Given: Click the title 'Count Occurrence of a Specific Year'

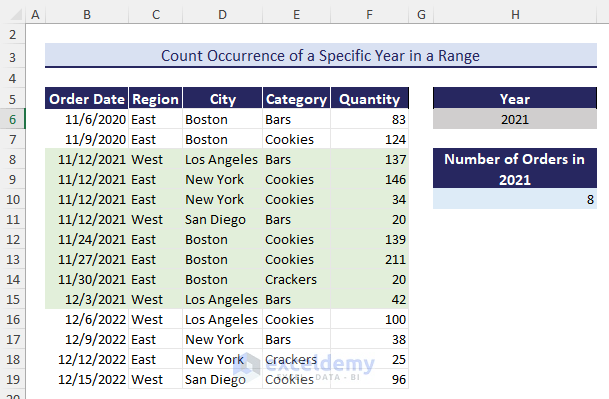Looking at the screenshot, I should (320, 55).
